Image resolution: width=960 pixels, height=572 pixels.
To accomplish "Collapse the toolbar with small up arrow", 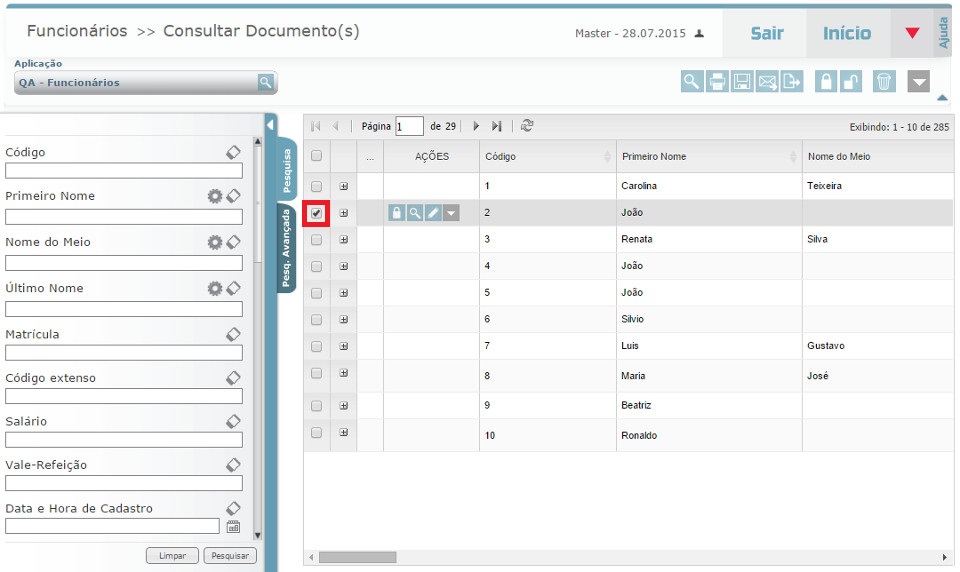I will click(x=942, y=97).
